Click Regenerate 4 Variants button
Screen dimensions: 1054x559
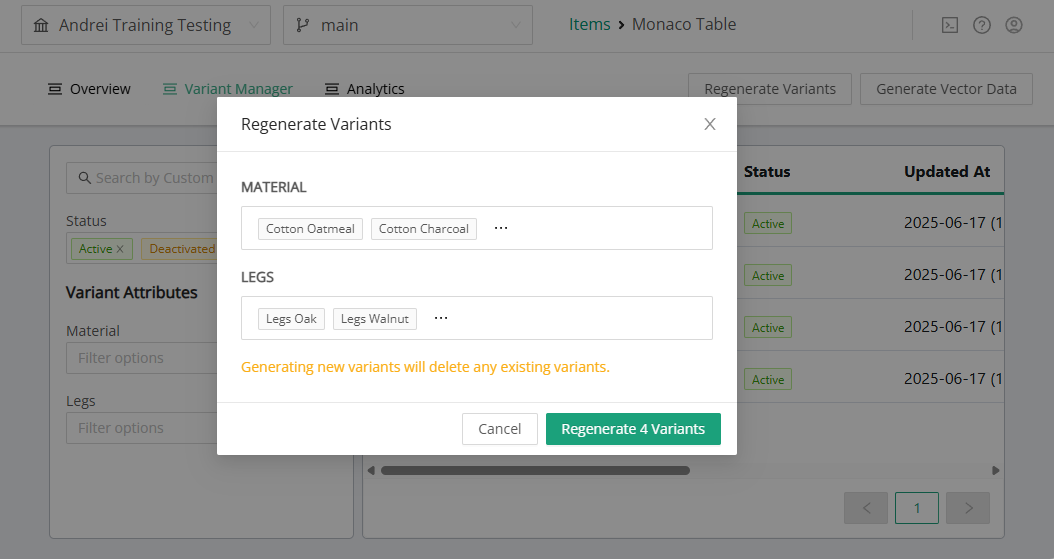tap(633, 429)
